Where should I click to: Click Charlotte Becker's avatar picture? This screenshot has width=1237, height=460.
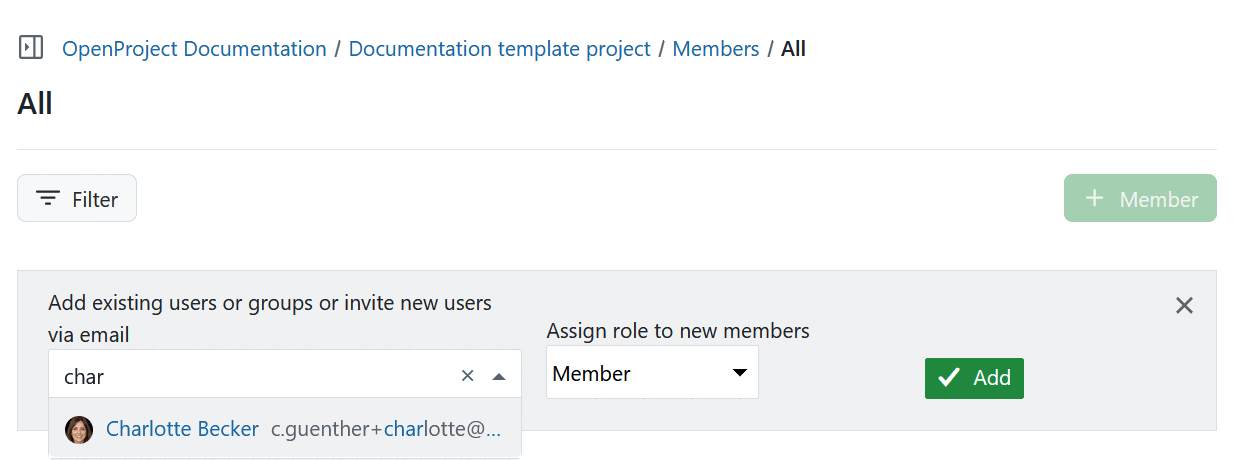tap(79, 430)
